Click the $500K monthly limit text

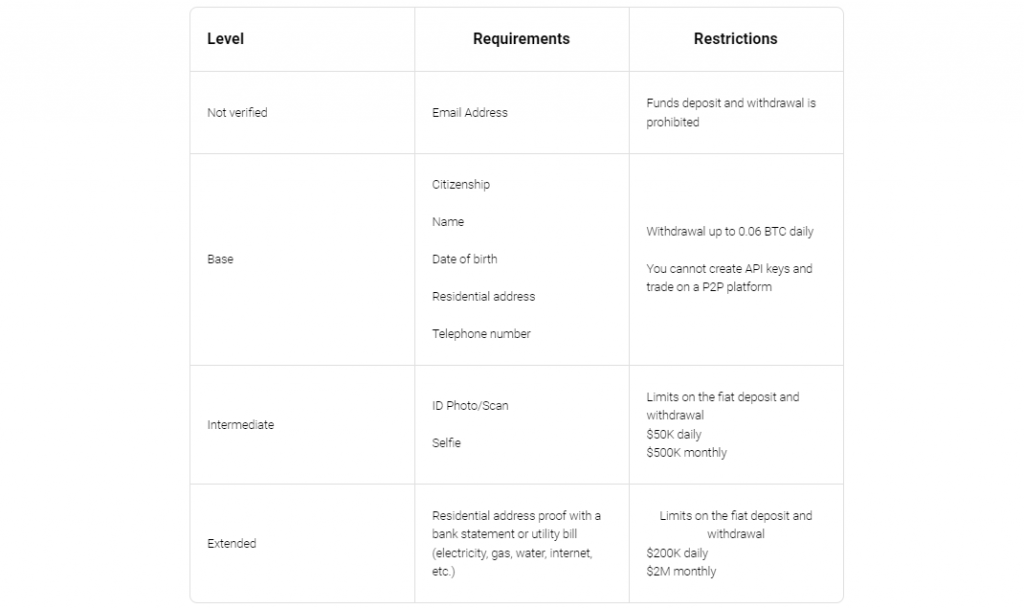pyautogui.click(x=686, y=453)
